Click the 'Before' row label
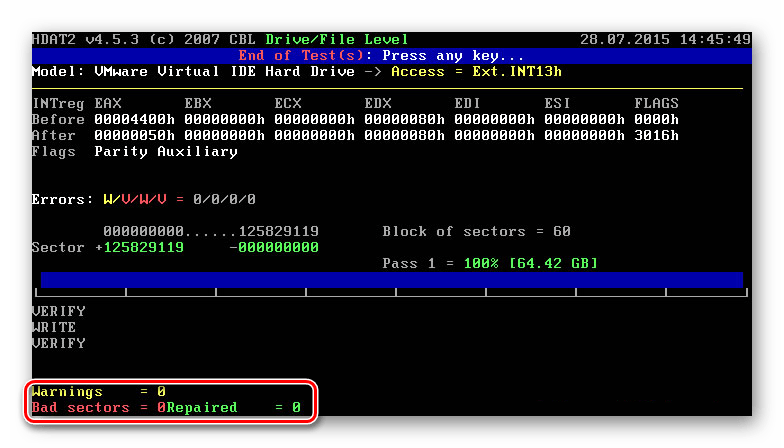Image resolution: width=784 pixels, height=448 pixels. pos(58,120)
